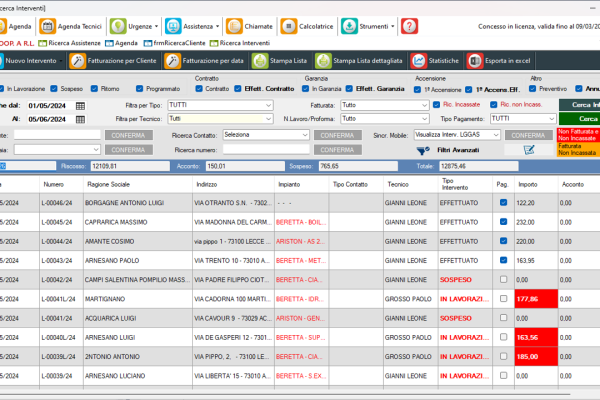Toggle the Programmato checkbox

click(x=139, y=89)
